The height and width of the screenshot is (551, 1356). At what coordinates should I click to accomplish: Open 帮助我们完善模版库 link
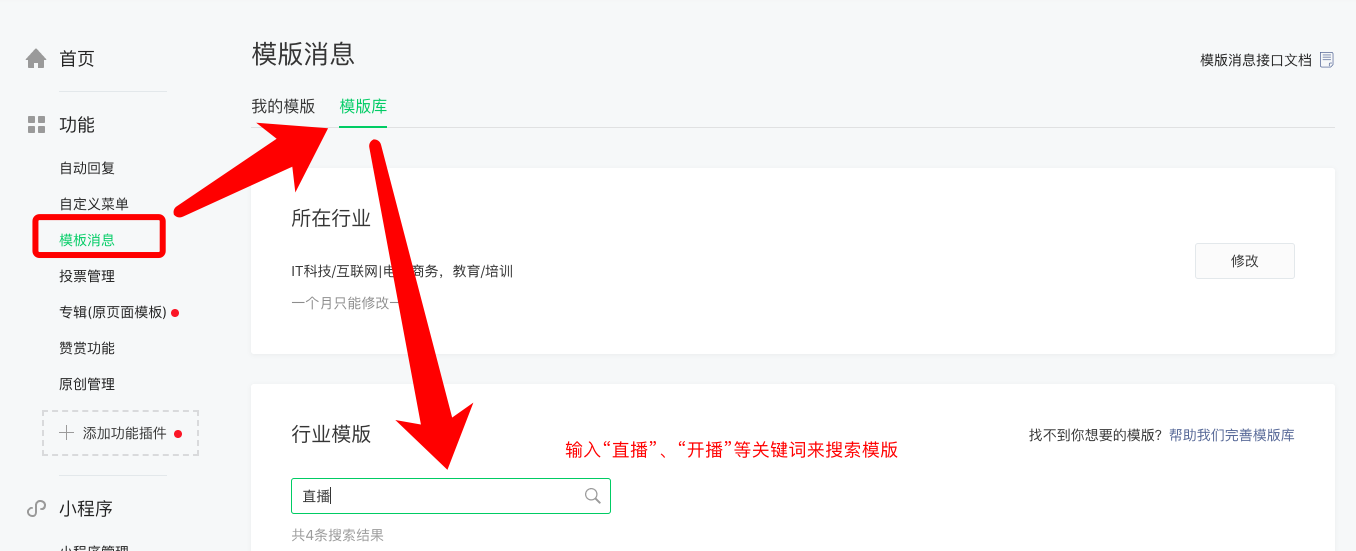tap(1232, 435)
